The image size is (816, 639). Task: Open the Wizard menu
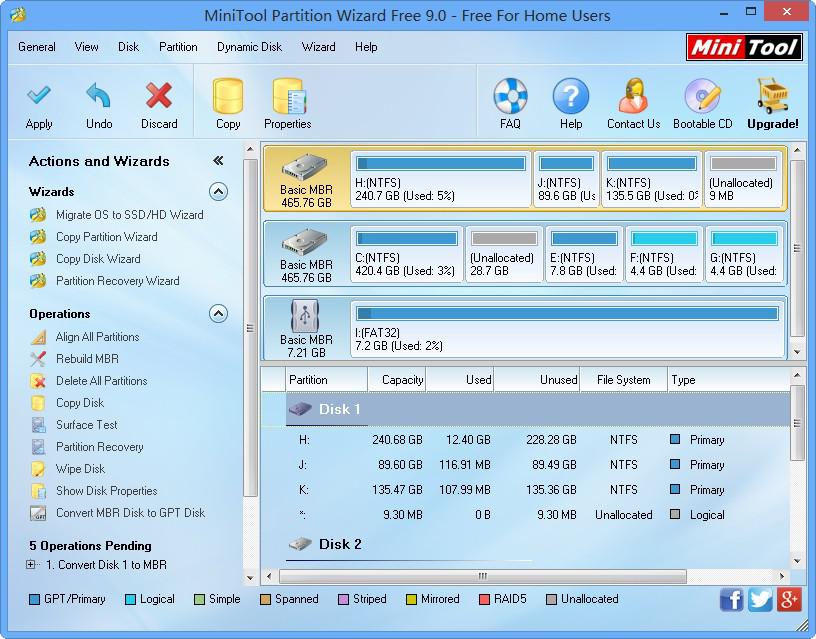(318, 47)
